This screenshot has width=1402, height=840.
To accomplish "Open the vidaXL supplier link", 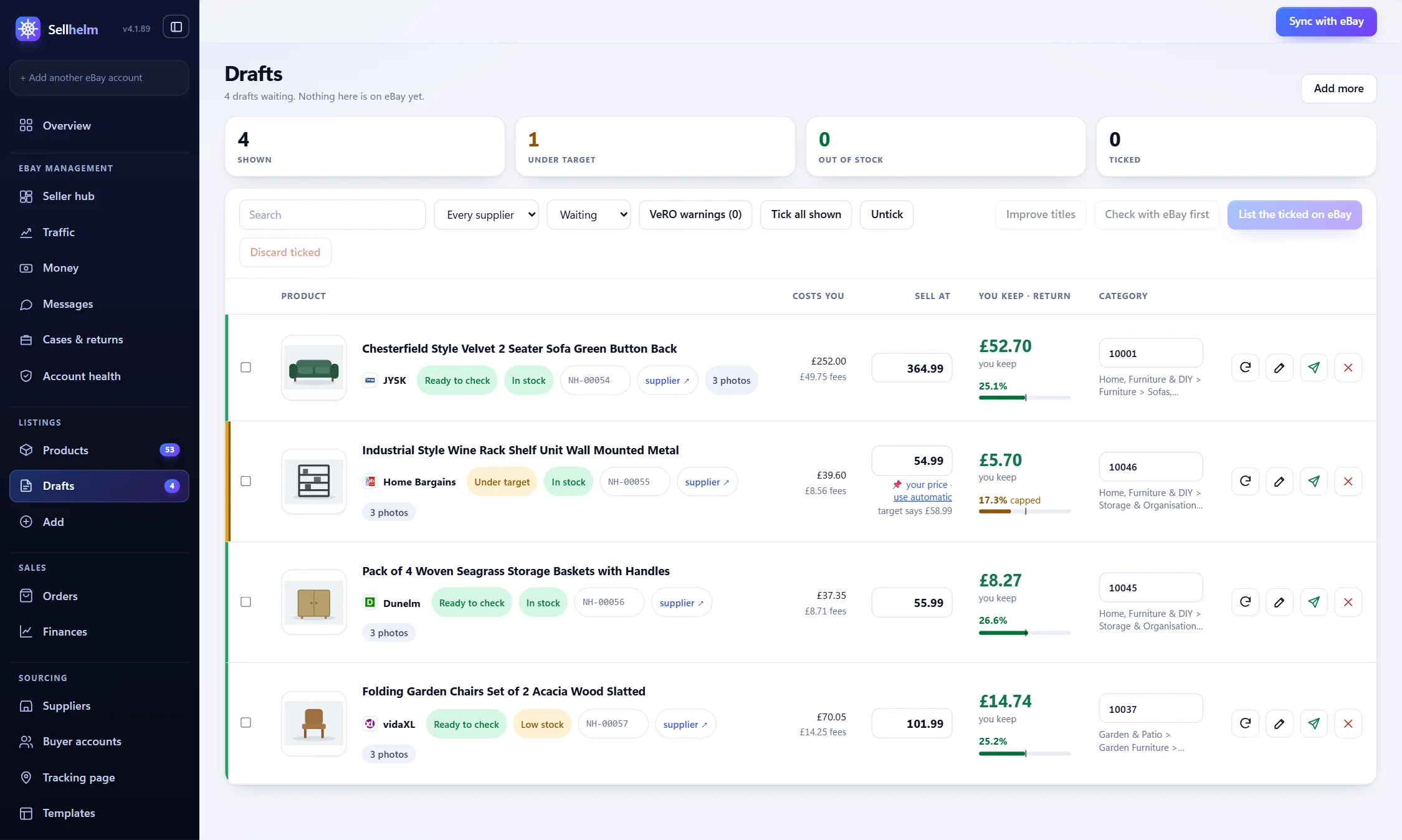I will click(x=685, y=724).
